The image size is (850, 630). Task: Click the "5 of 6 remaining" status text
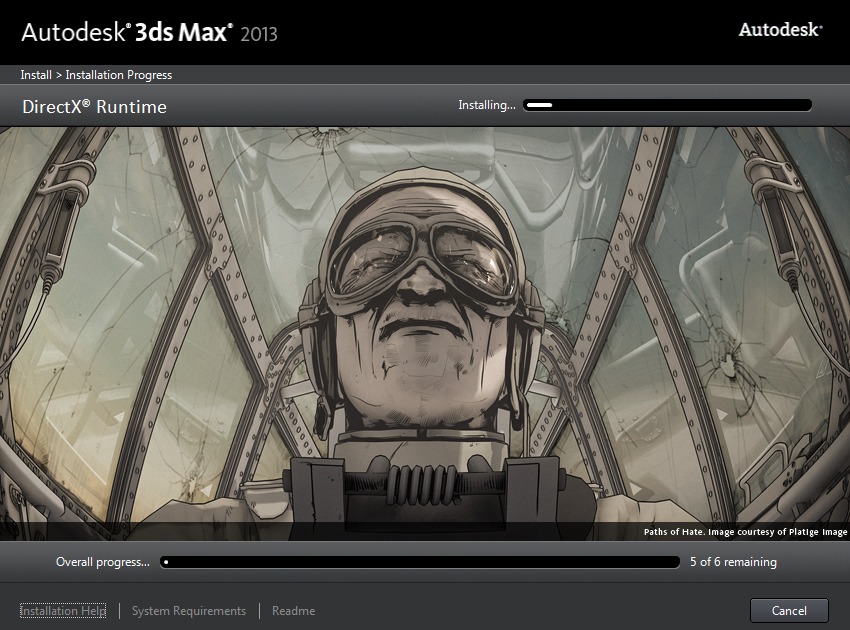click(x=733, y=562)
